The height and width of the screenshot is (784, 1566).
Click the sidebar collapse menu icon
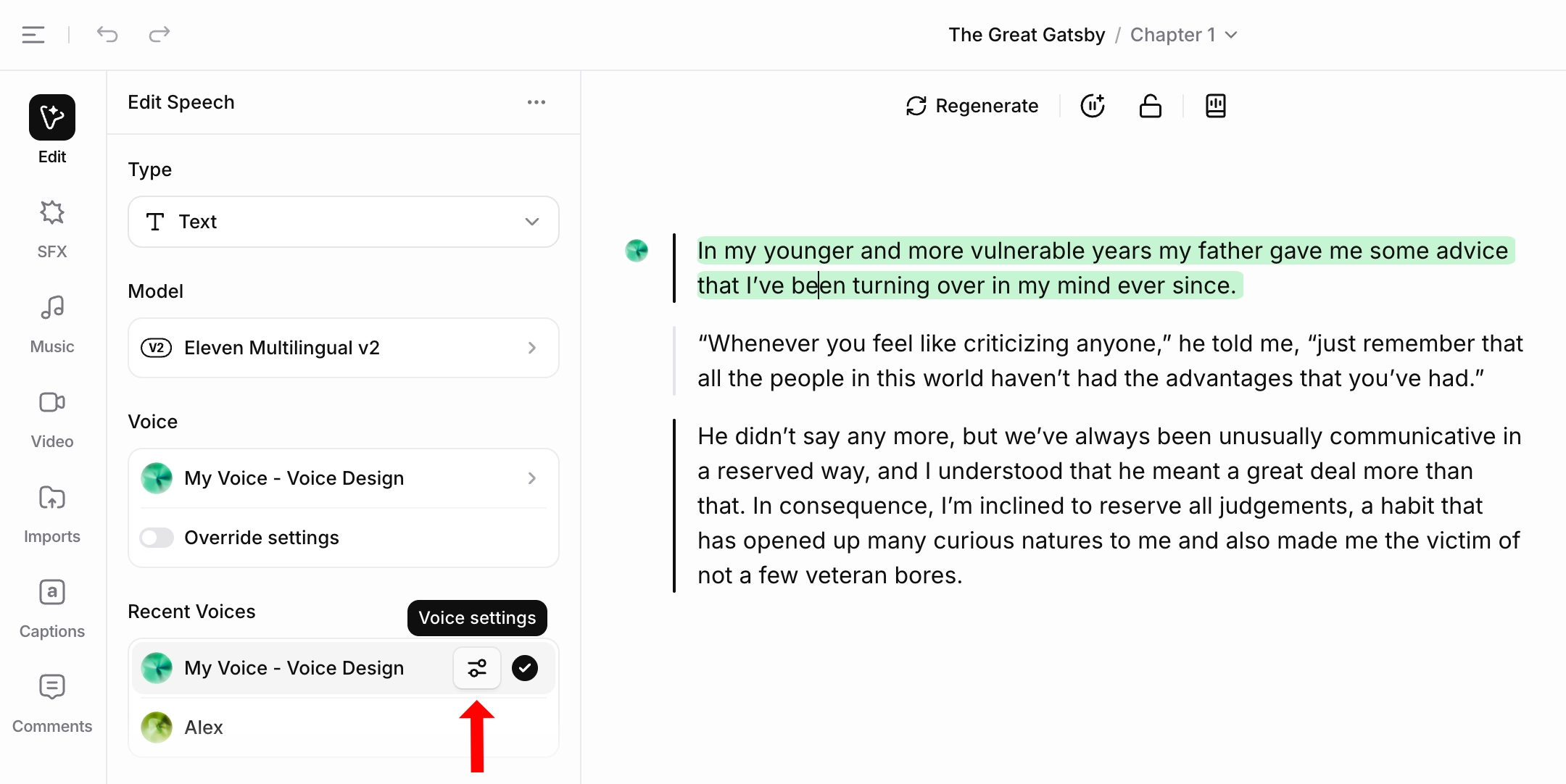coord(33,34)
